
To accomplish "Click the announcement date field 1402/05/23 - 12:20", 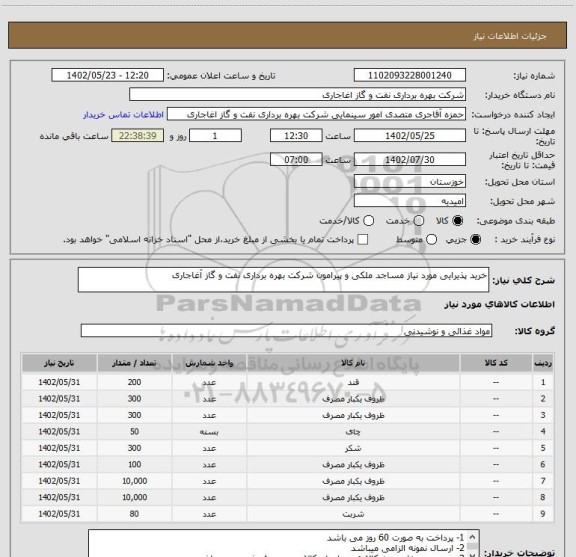I will pyautogui.click(x=108, y=75).
